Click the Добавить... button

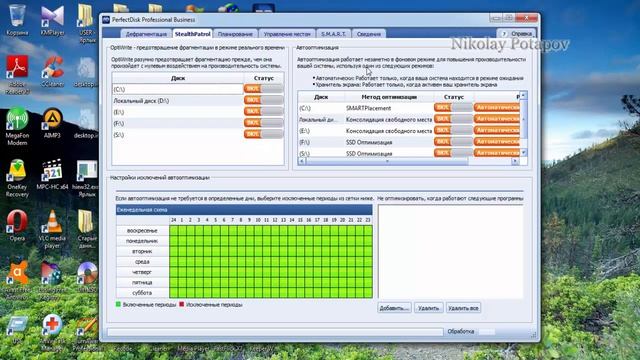point(394,308)
